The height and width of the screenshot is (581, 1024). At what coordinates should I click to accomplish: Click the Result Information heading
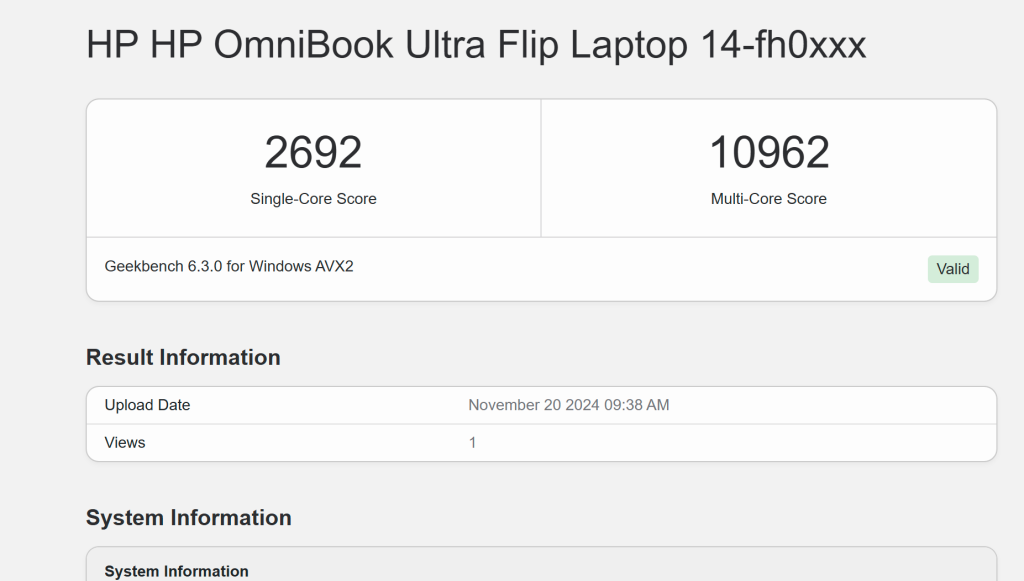coord(183,358)
